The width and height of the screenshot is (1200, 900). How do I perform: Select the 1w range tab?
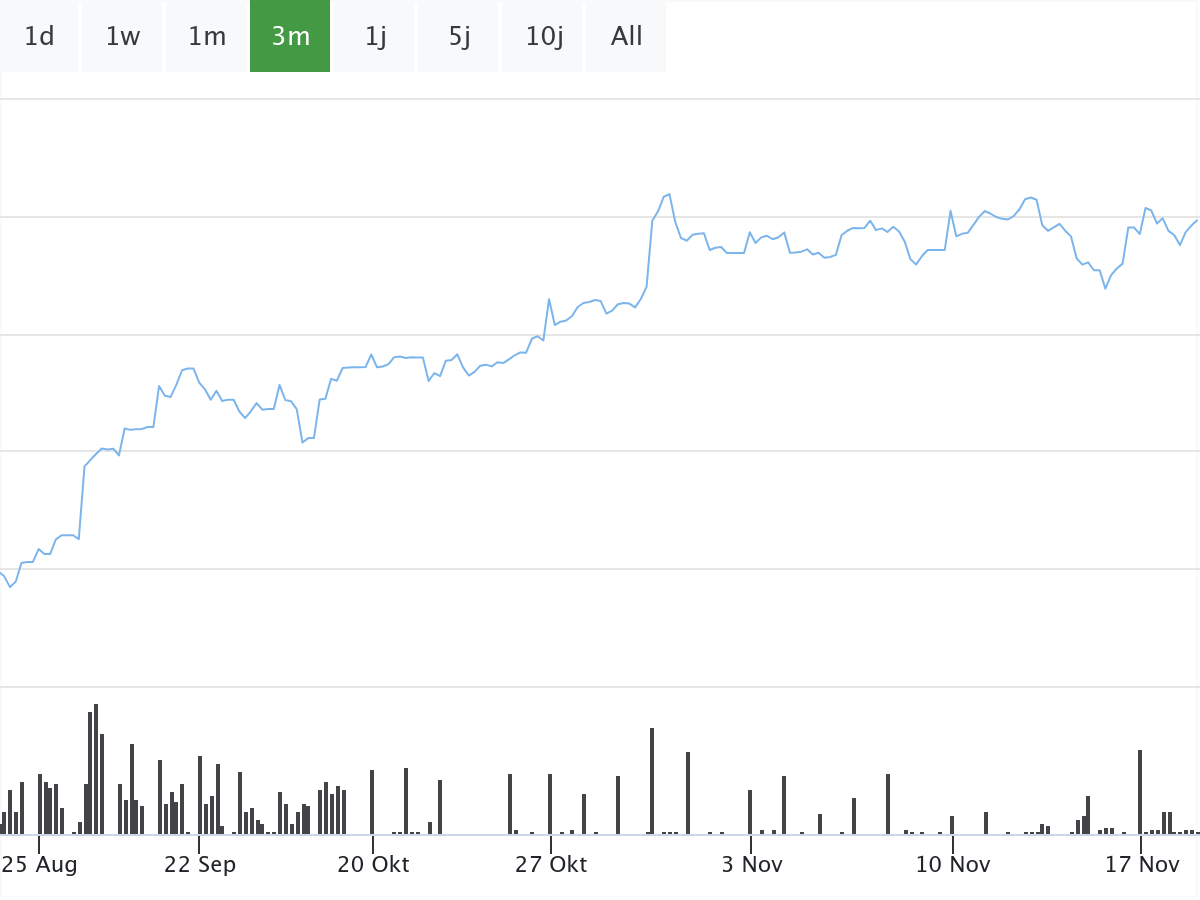(123, 37)
